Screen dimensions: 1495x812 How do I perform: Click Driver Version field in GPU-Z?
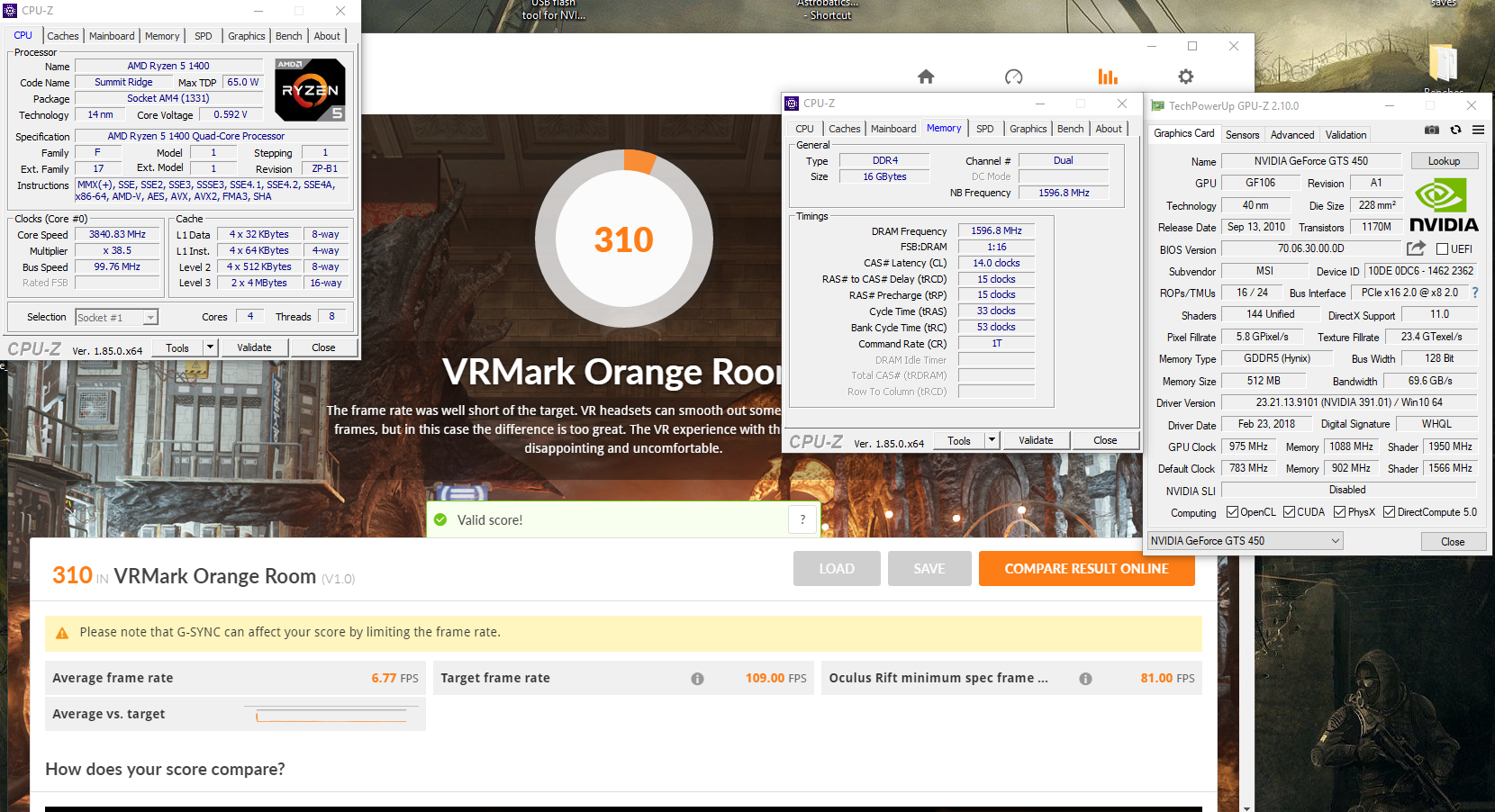click(1349, 402)
